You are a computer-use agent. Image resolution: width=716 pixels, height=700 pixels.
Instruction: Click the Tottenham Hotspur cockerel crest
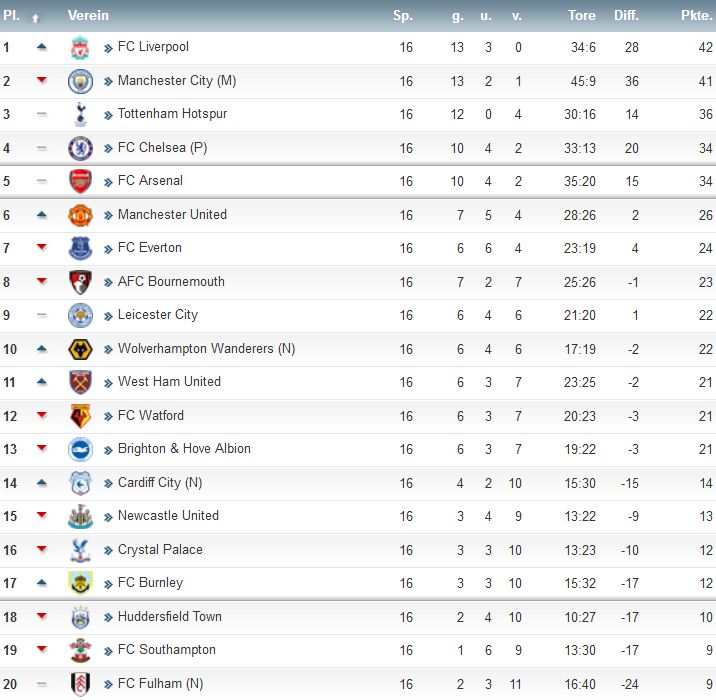[x=80, y=115]
